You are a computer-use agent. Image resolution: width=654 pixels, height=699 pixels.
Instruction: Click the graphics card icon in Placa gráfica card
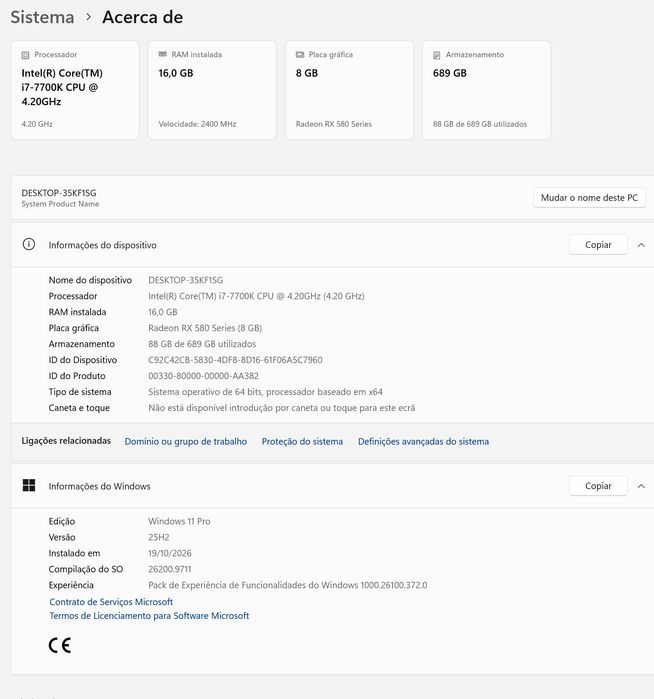click(300, 54)
